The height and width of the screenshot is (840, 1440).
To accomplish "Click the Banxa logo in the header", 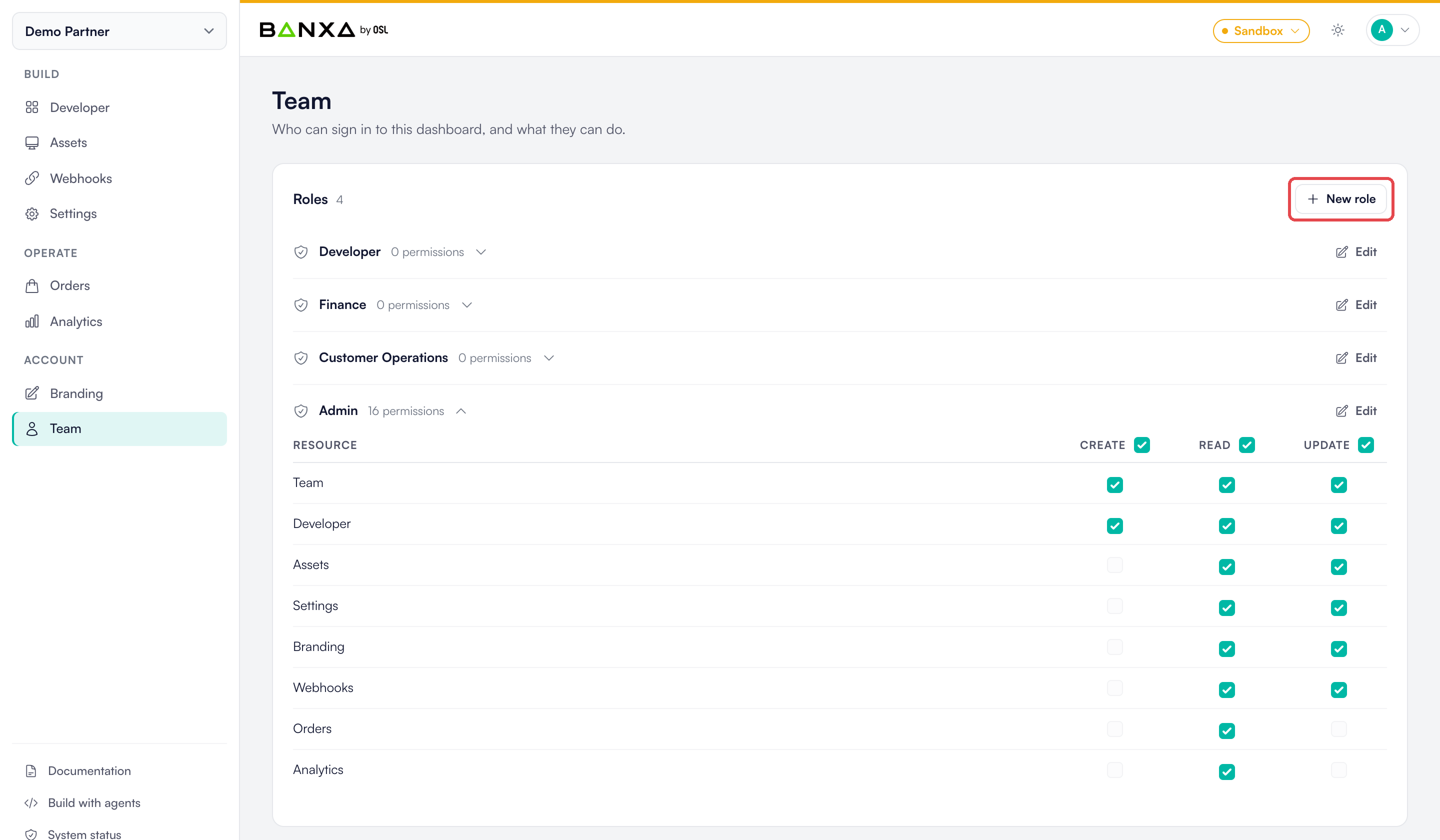I will tap(323, 29).
